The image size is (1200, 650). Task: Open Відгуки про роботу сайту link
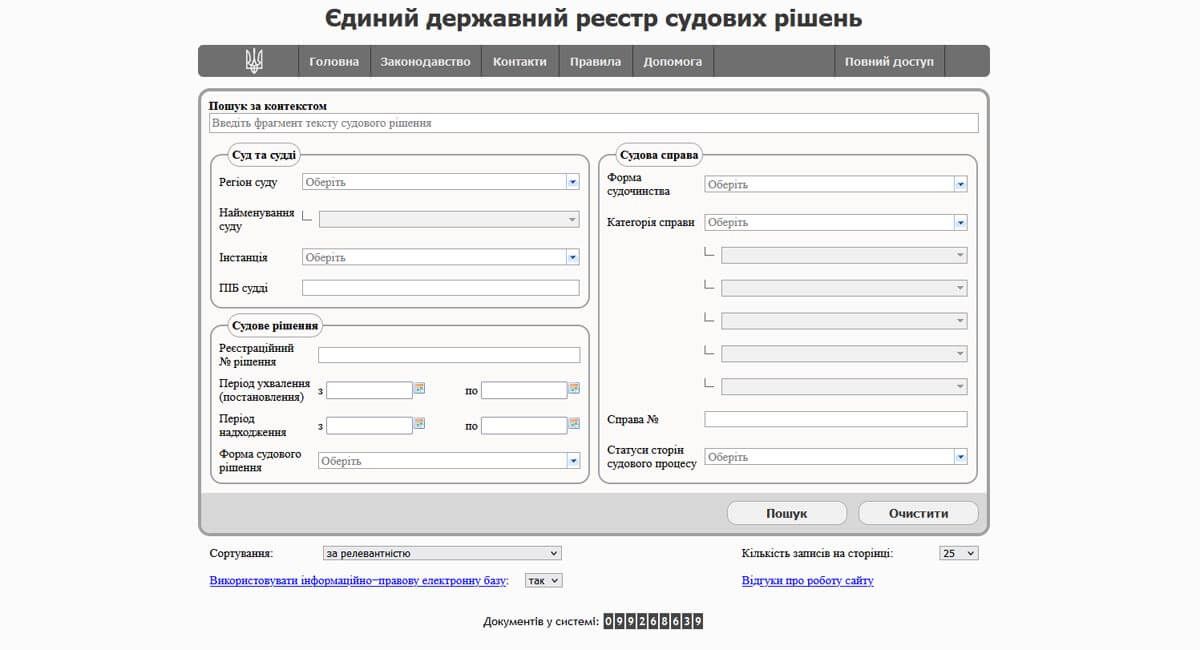point(807,580)
